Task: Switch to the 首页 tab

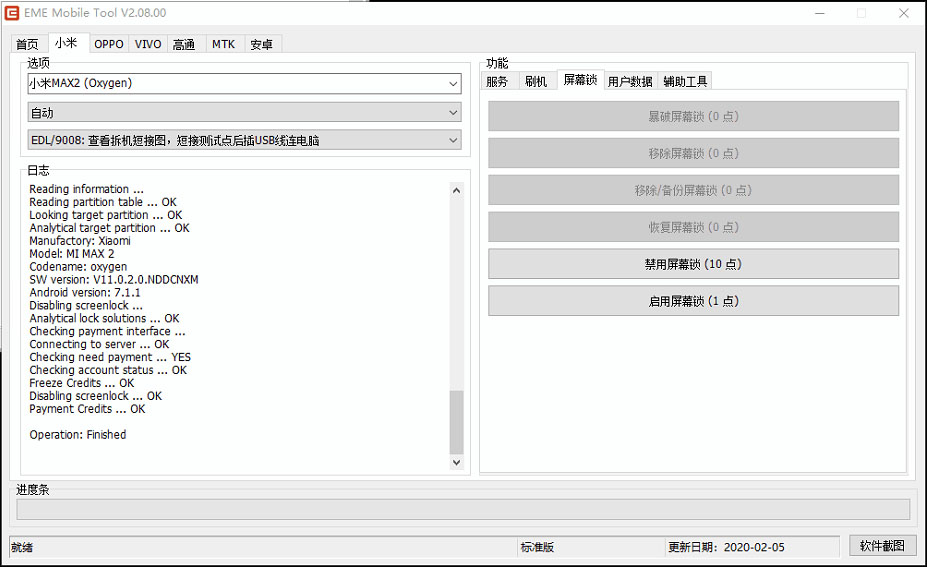Action: pos(27,44)
